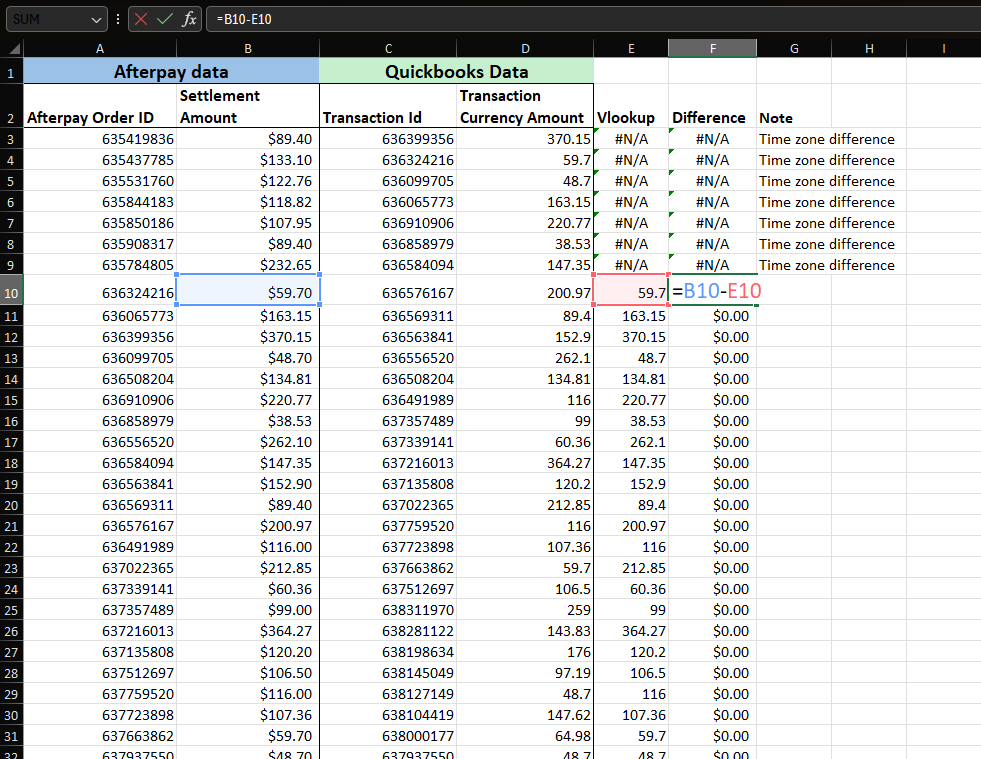Select row 10 header
This screenshot has height=759, width=981.
(11, 291)
